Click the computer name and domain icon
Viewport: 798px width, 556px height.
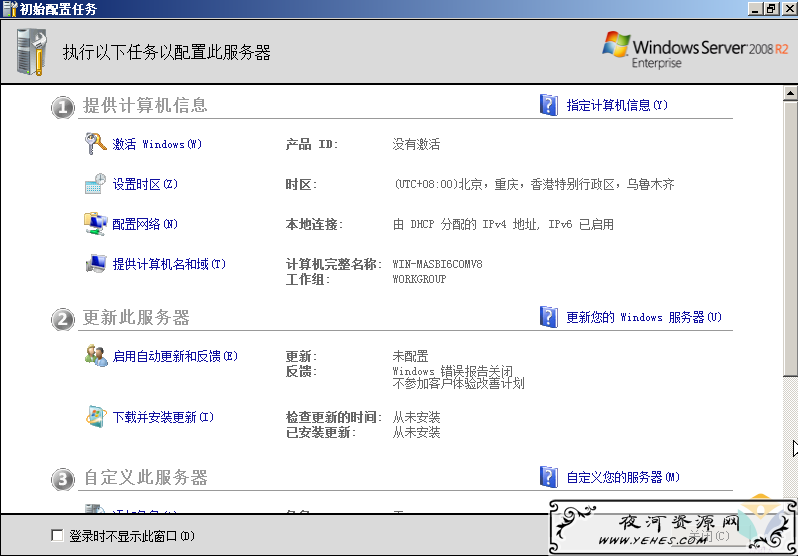coord(96,264)
